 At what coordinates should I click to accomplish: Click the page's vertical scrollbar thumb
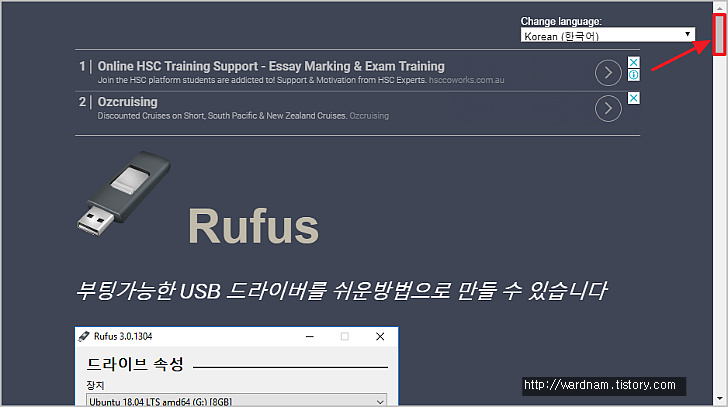[719, 35]
